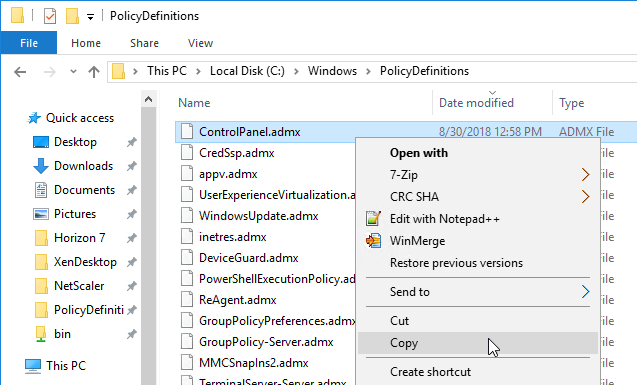Click the navigation pane scroll-up arrow
Screen dimensions: 637x385
pos(149,99)
